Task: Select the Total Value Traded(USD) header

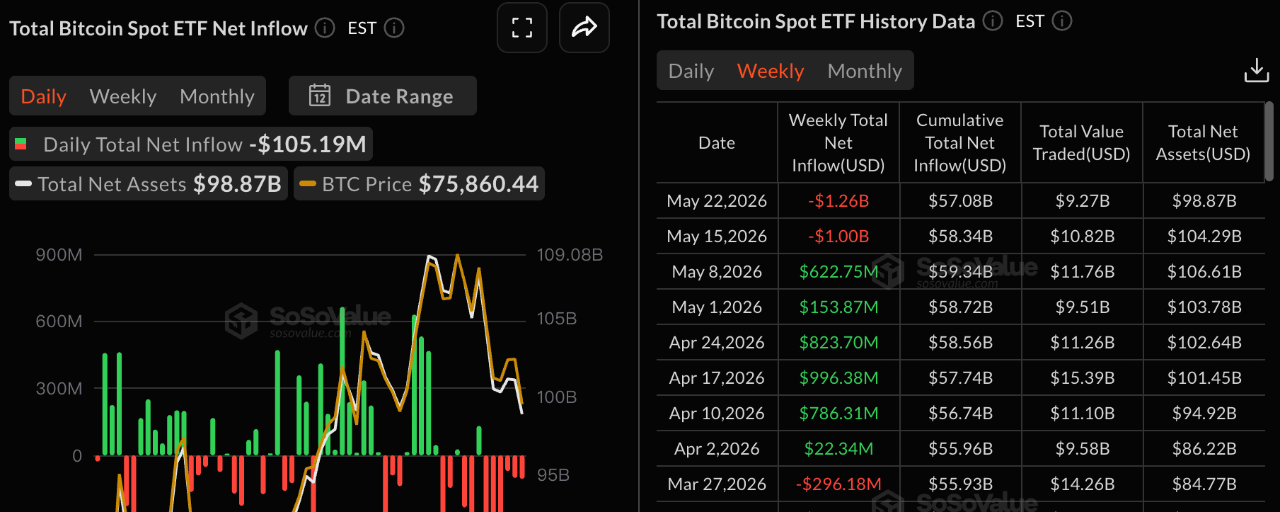Action: pyautogui.click(x=1081, y=143)
